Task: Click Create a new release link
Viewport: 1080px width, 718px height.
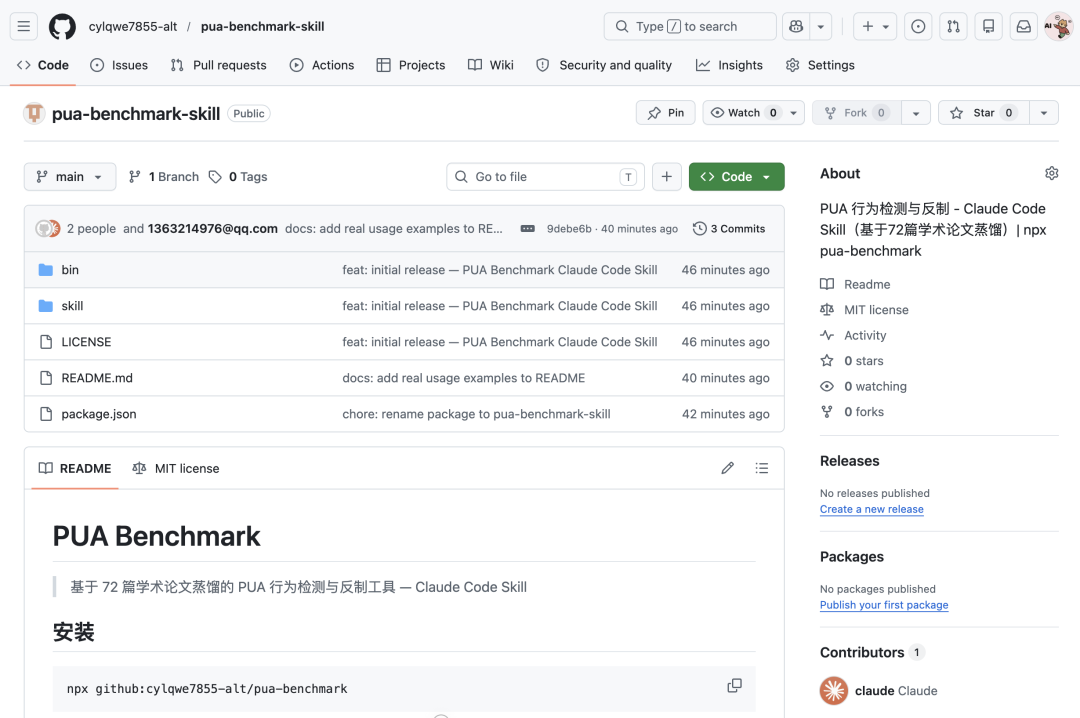Action: coord(871,509)
